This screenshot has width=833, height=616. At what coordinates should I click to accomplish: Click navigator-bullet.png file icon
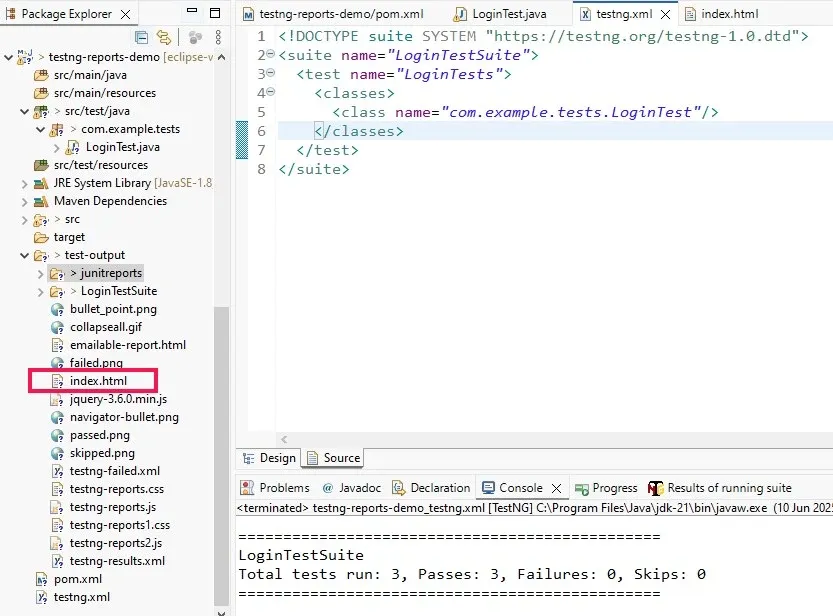click(57, 418)
